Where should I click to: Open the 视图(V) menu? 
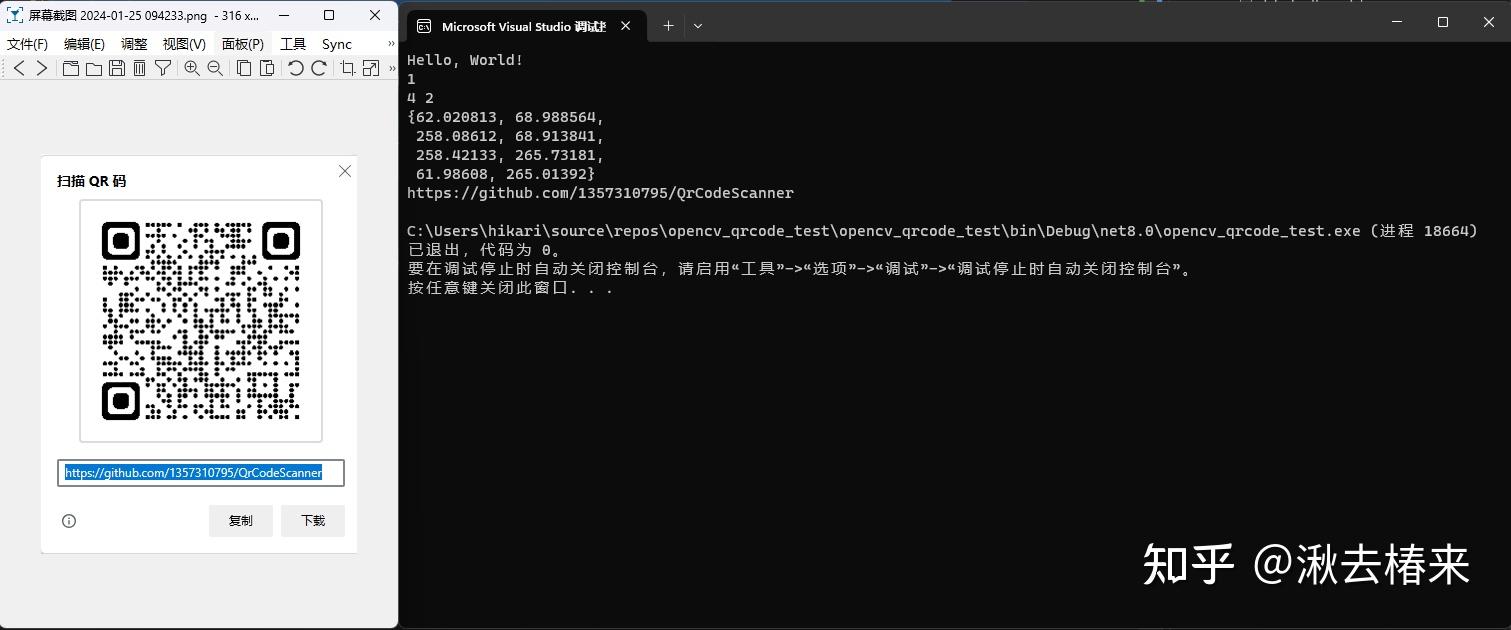click(184, 44)
